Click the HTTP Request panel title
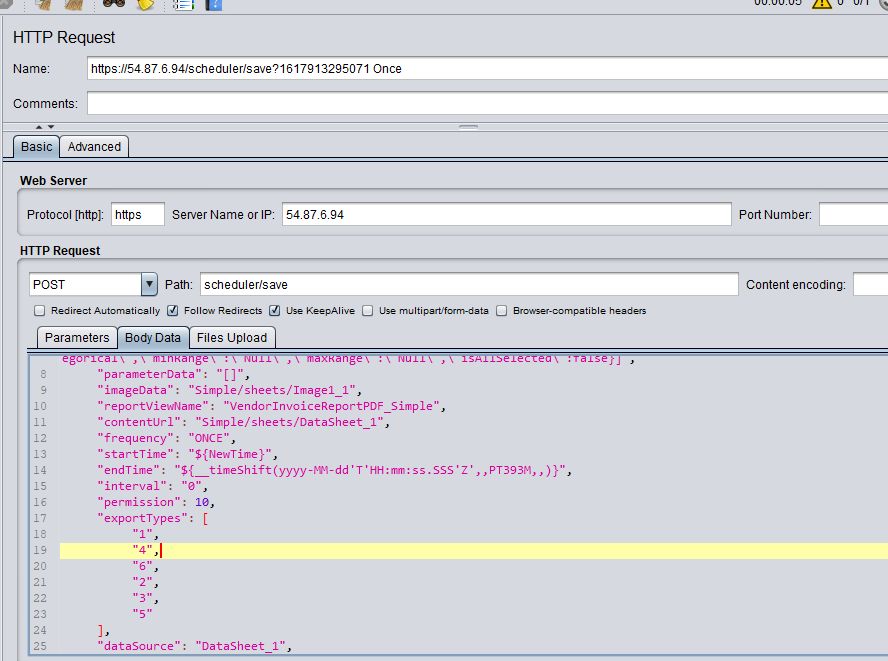Screen dimensions: 888x661 click(x=64, y=37)
